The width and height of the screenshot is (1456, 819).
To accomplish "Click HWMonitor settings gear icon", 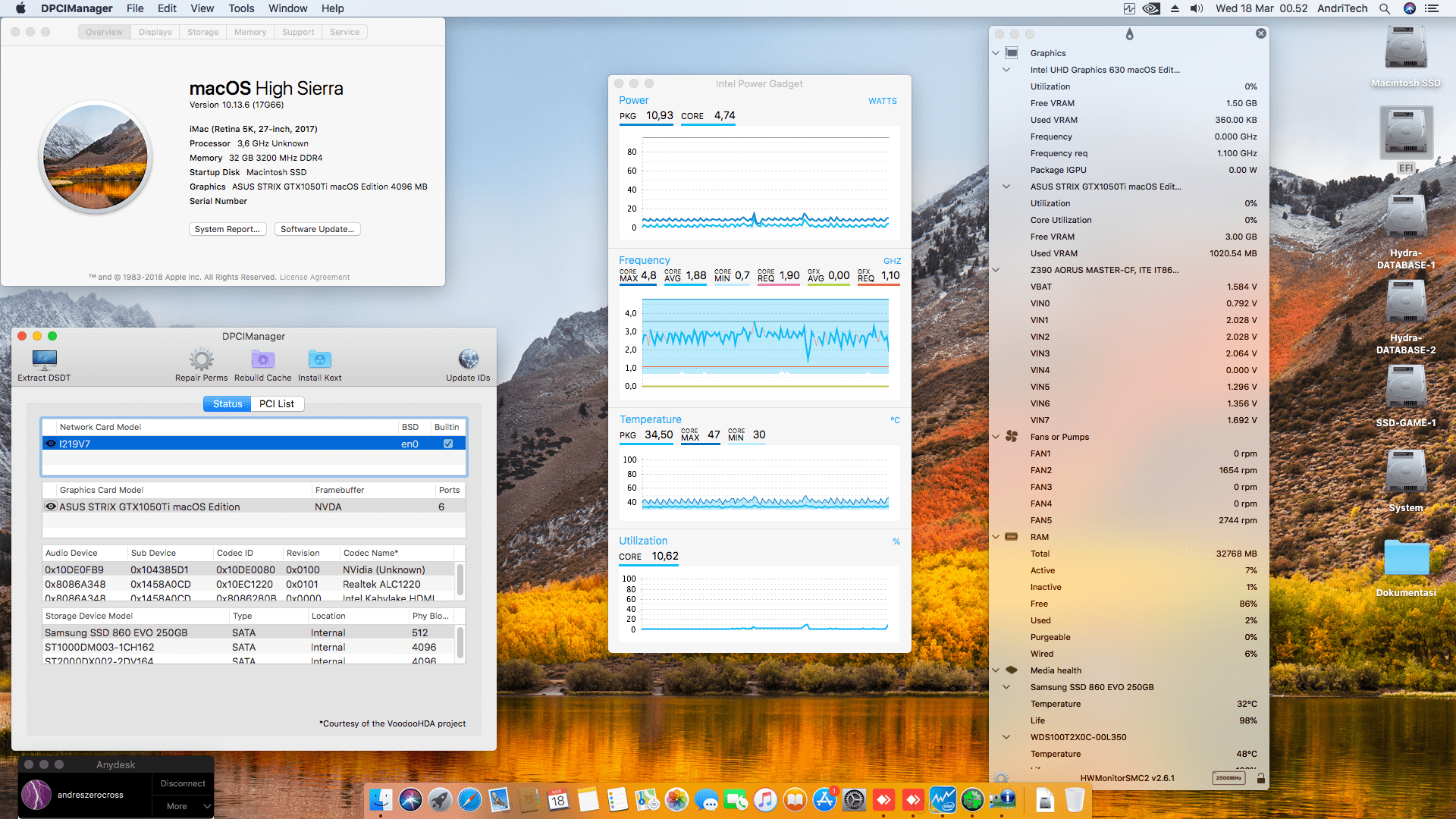I will pos(1001,778).
